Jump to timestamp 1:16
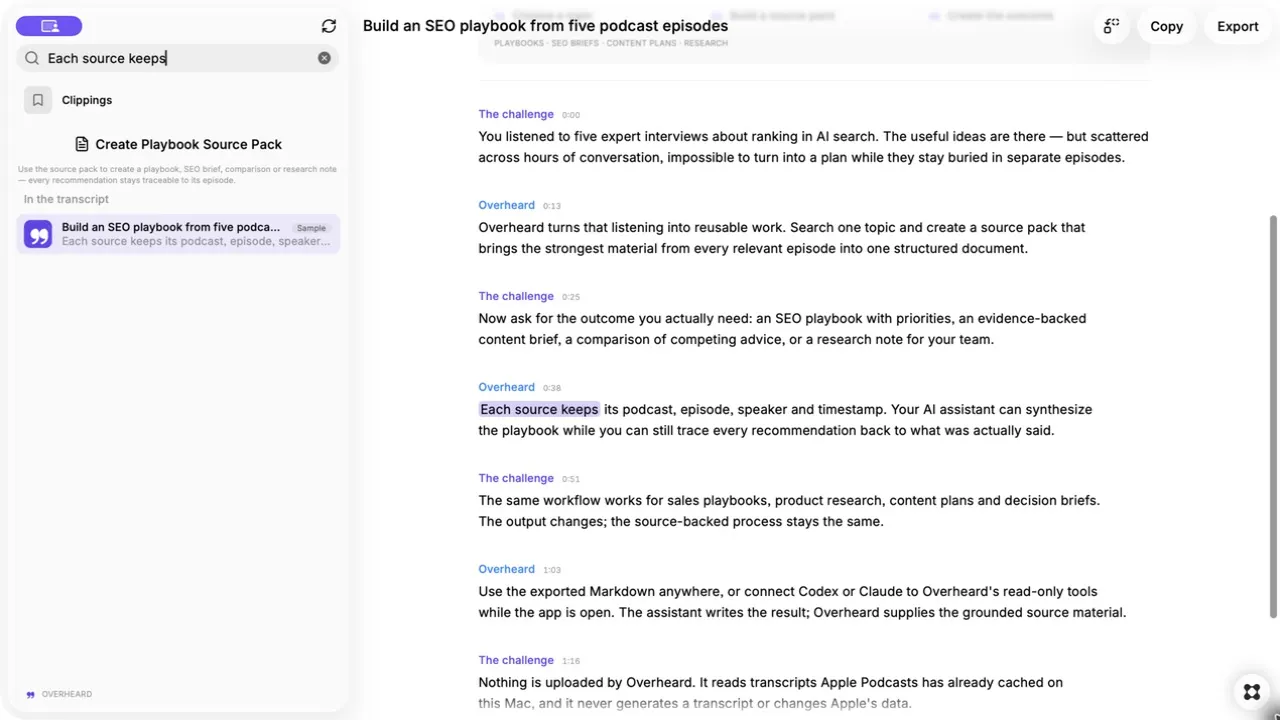The height and width of the screenshot is (720, 1280). pos(571,661)
